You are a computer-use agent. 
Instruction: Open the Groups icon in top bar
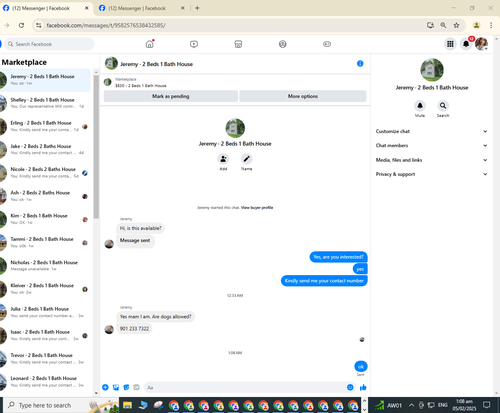pyautogui.click(x=283, y=44)
